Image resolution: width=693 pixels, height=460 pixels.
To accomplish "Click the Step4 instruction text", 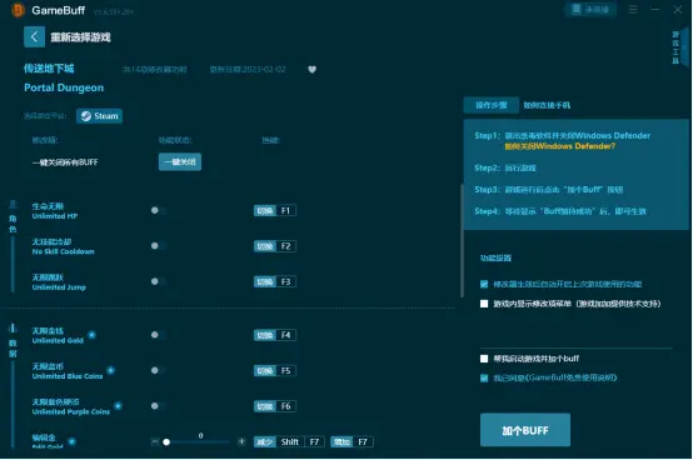I will tap(560, 211).
